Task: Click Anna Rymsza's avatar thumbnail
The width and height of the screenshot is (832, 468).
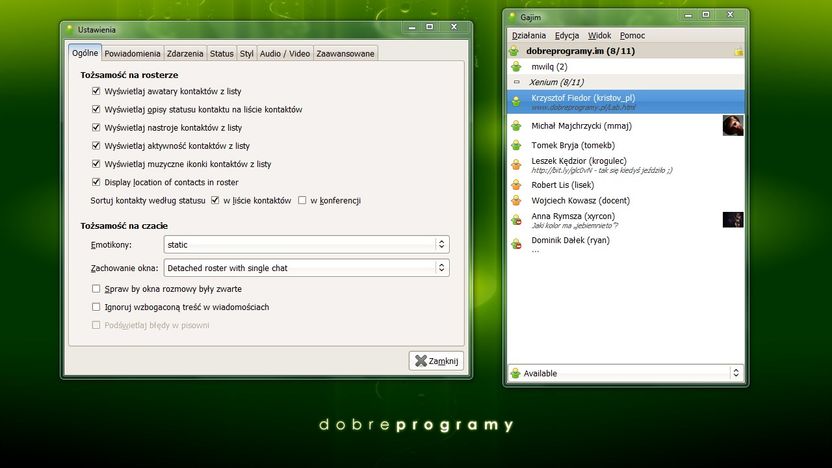Action: [x=733, y=220]
